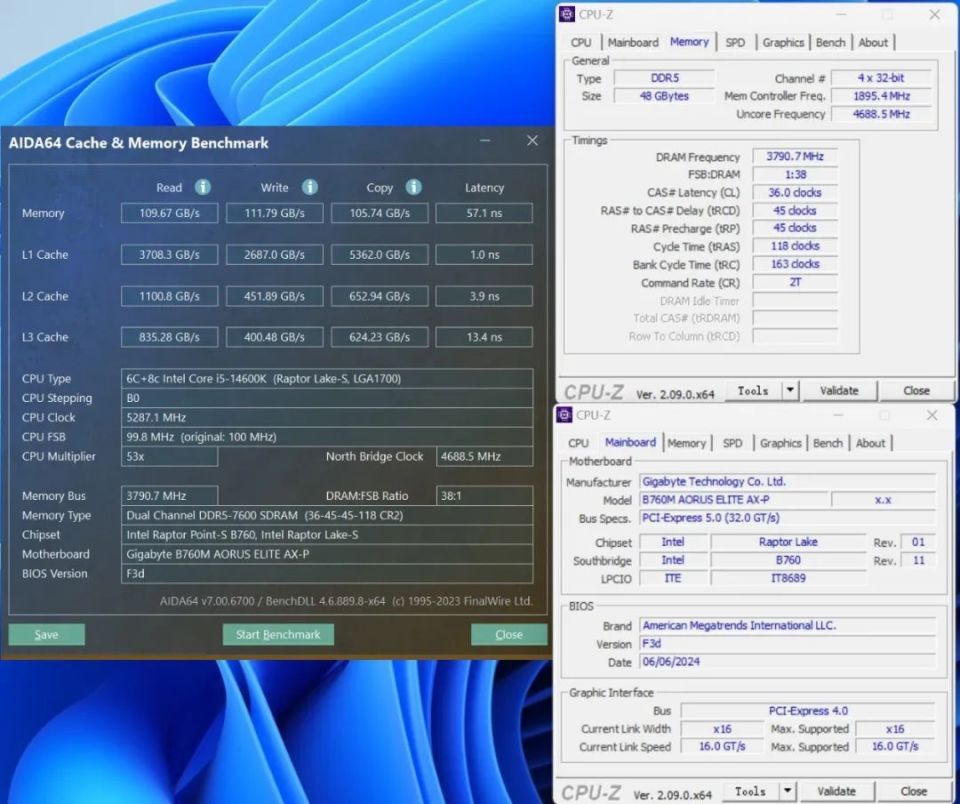Click L2 Cache Write value 451.89 GB/s
This screenshot has height=804, width=960.
(x=274, y=296)
